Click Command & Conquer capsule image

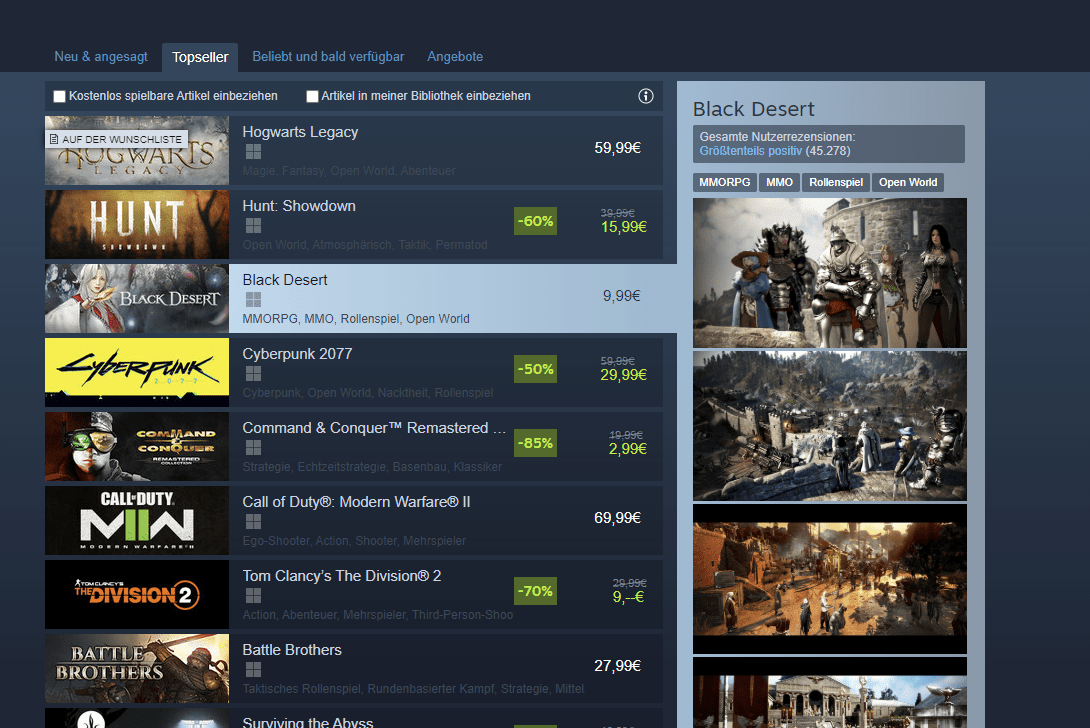pyautogui.click(x=137, y=446)
